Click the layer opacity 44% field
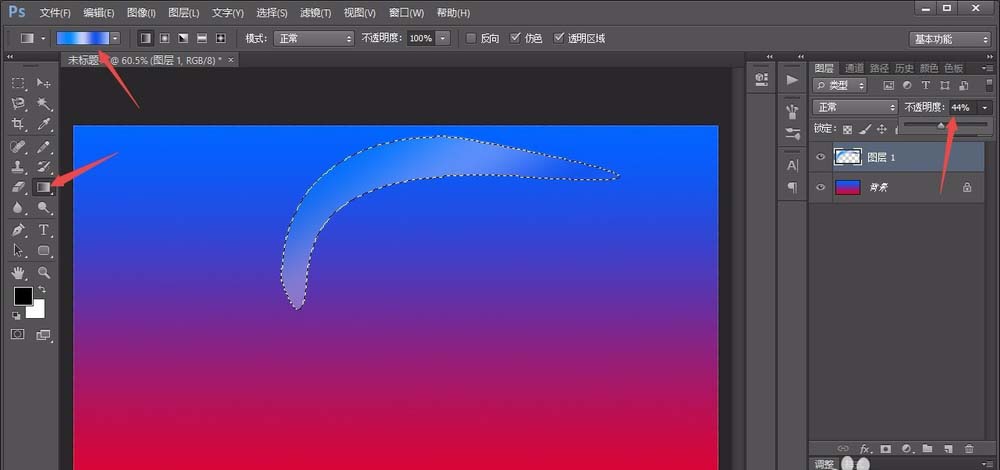Image resolution: width=1000 pixels, height=470 pixels. click(961, 107)
